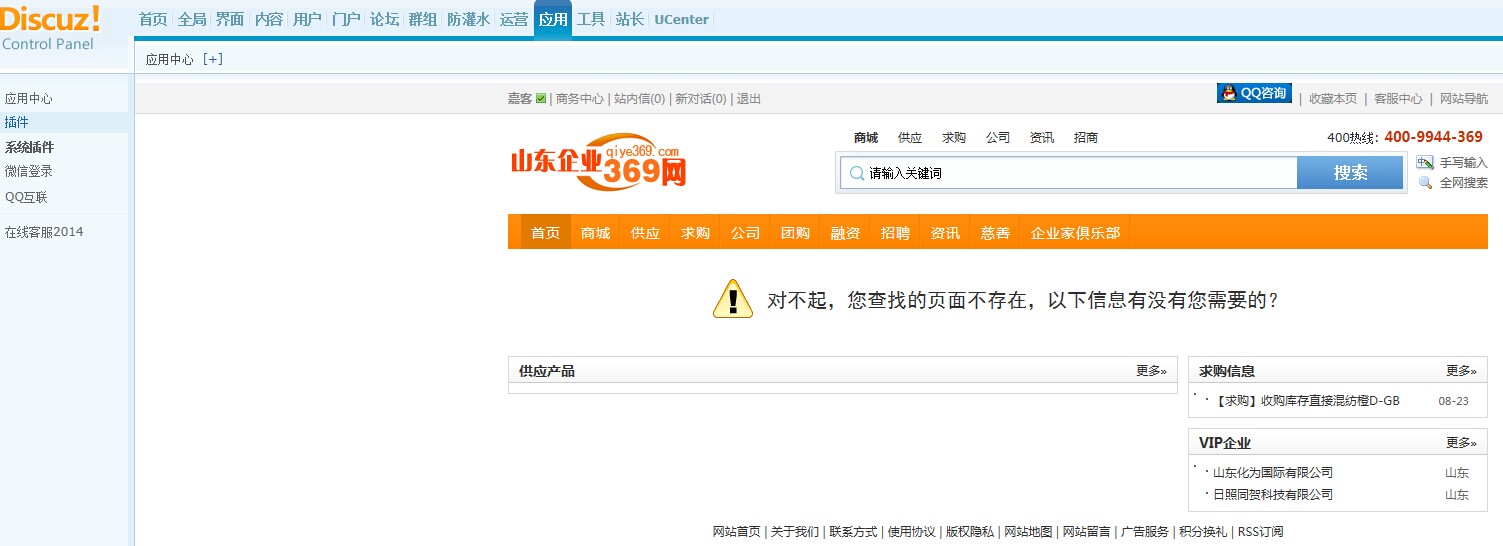The height and width of the screenshot is (546, 1503).
Task: Click 关于我们 footer link
Action: [795, 532]
